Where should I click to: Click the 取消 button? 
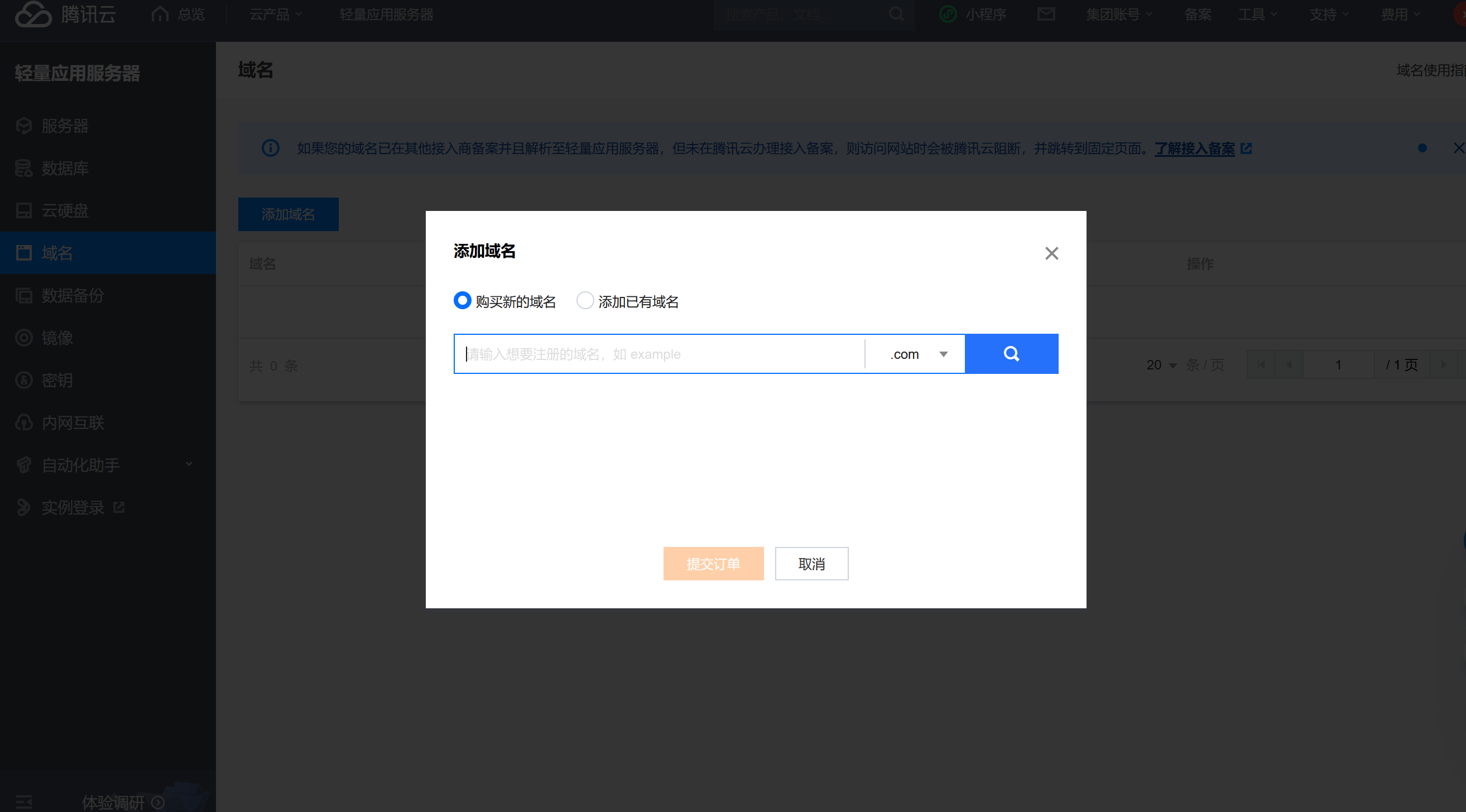(x=811, y=563)
